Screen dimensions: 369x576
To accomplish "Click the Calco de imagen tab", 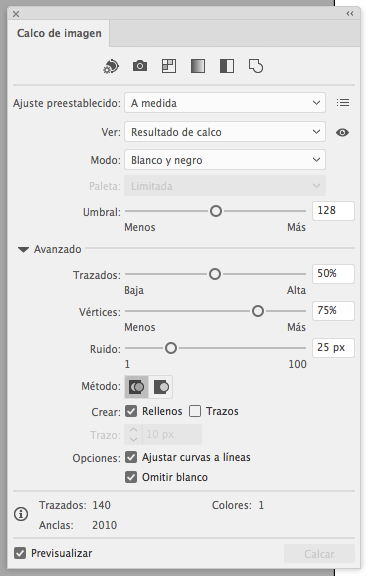I will click(59, 33).
